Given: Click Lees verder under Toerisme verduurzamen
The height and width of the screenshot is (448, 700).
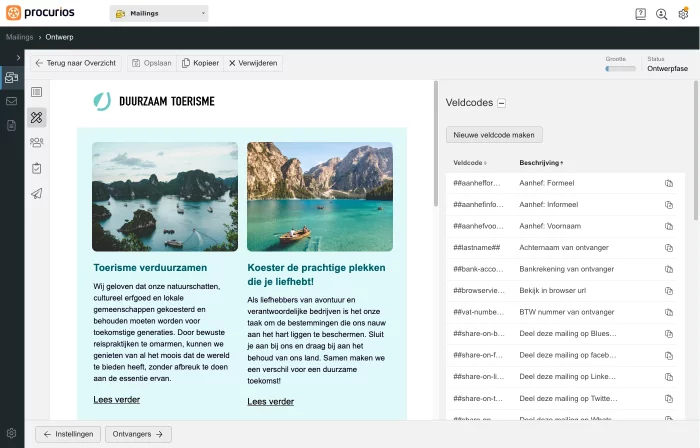Looking at the screenshot, I should point(116,399).
